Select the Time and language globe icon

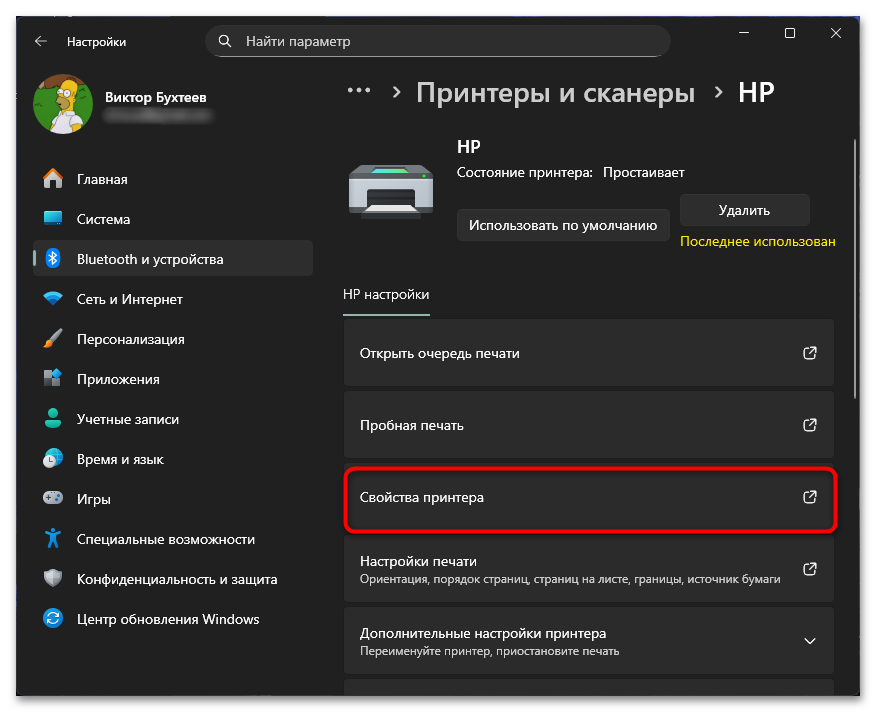coord(53,459)
